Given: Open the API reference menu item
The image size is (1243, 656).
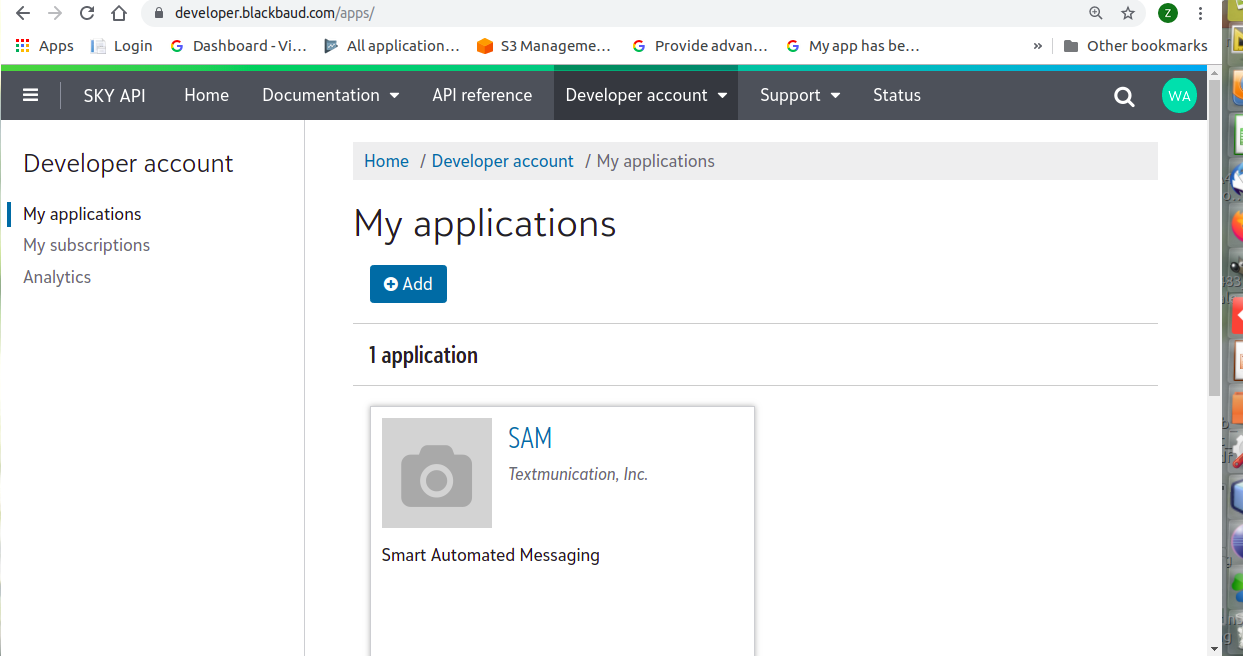Looking at the screenshot, I should point(482,95).
